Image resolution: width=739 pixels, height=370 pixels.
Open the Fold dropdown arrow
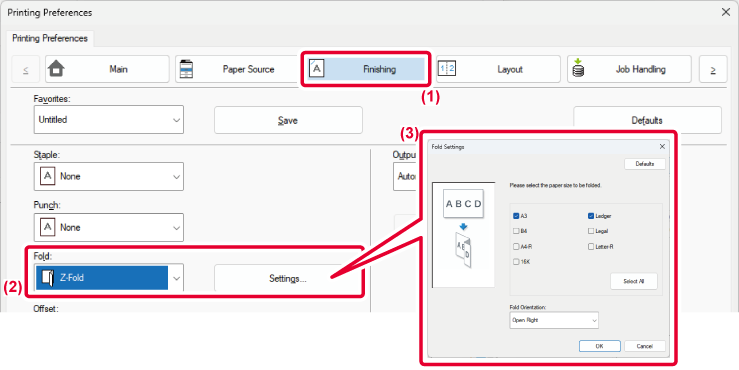176,278
